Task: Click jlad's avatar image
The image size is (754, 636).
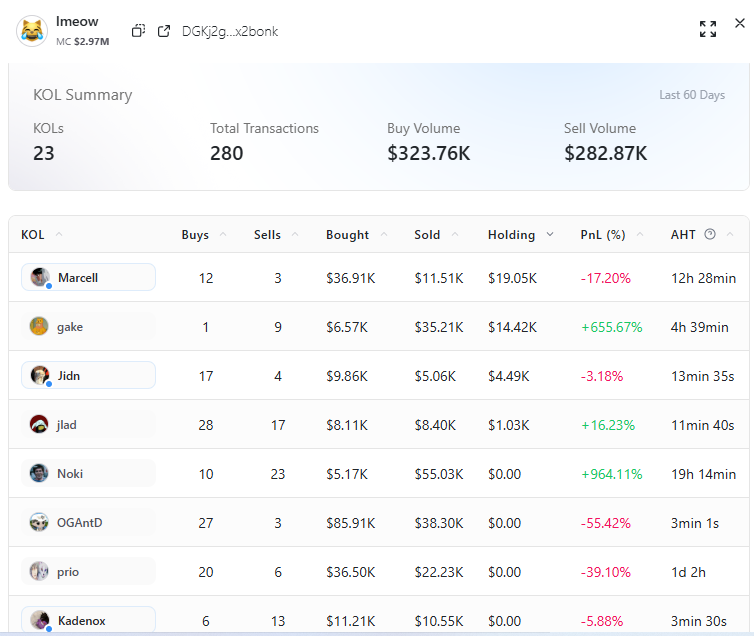Action: click(x=39, y=424)
